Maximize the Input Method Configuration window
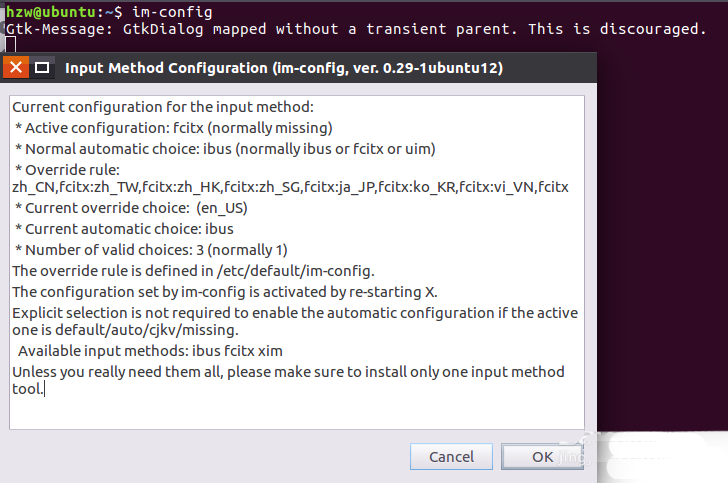728x483 pixels. 42,68
